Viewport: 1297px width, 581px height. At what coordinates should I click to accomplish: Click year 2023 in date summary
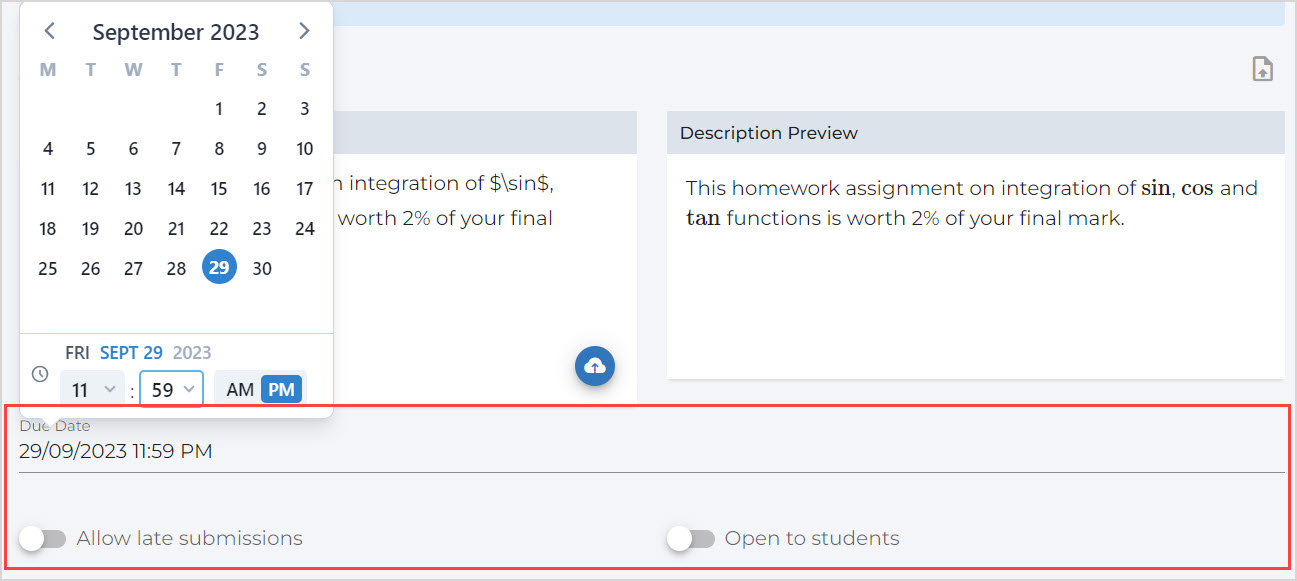click(x=192, y=352)
